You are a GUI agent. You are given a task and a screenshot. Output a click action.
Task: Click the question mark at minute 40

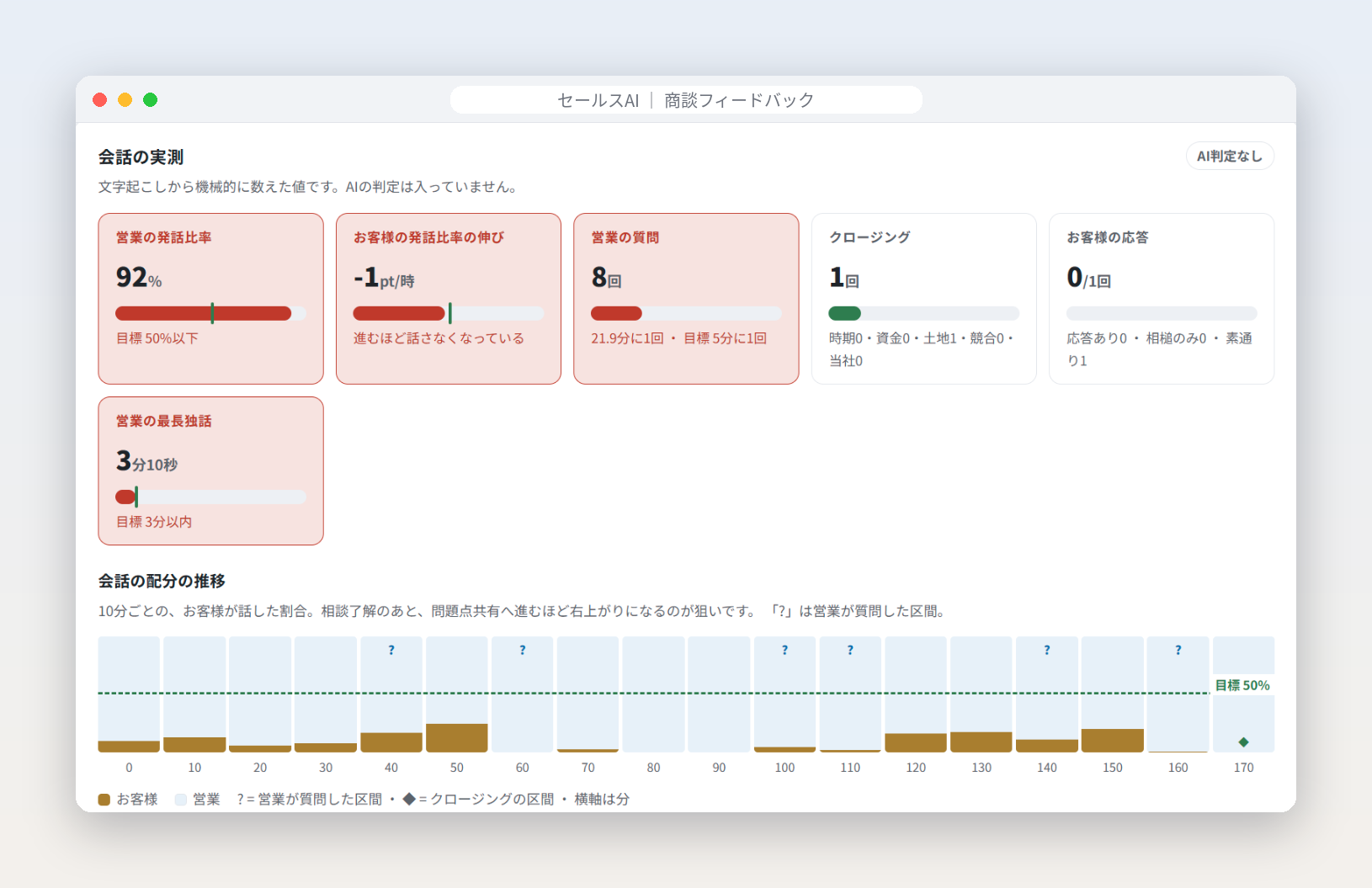391,650
